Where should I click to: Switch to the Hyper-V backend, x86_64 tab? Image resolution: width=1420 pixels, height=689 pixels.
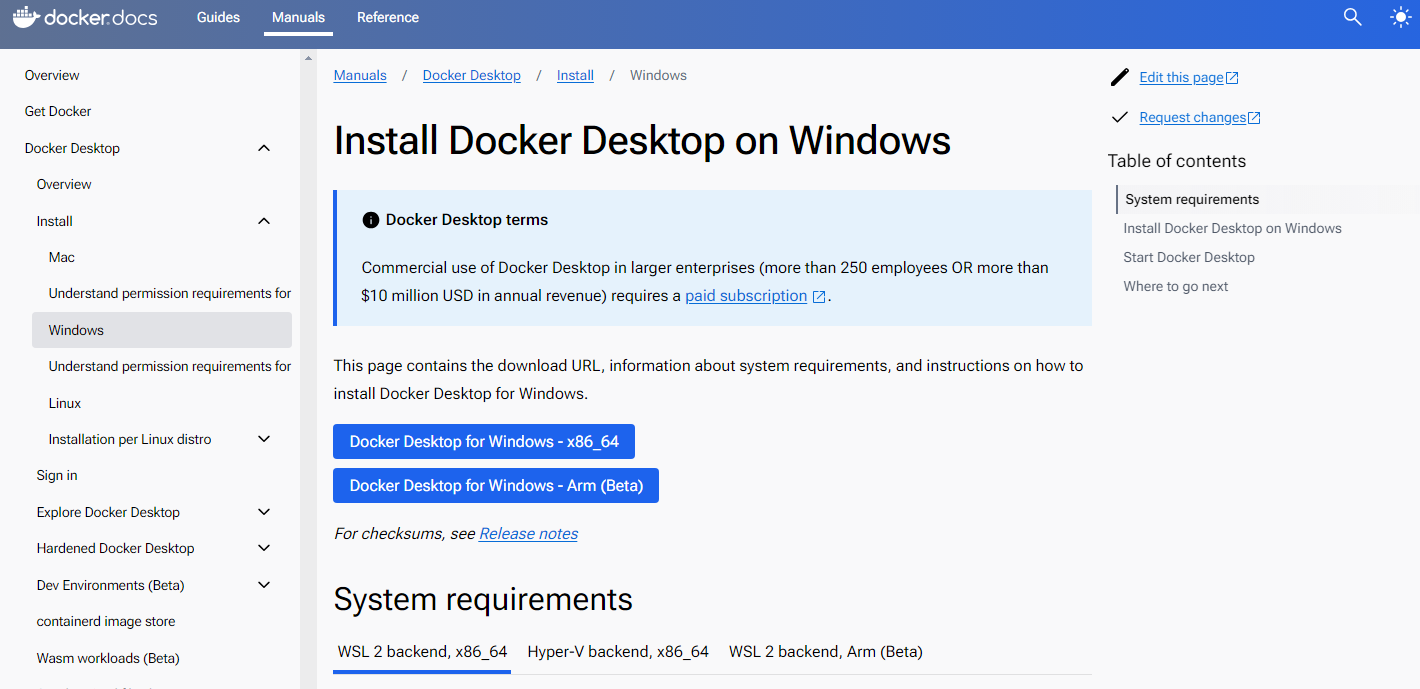tap(618, 652)
